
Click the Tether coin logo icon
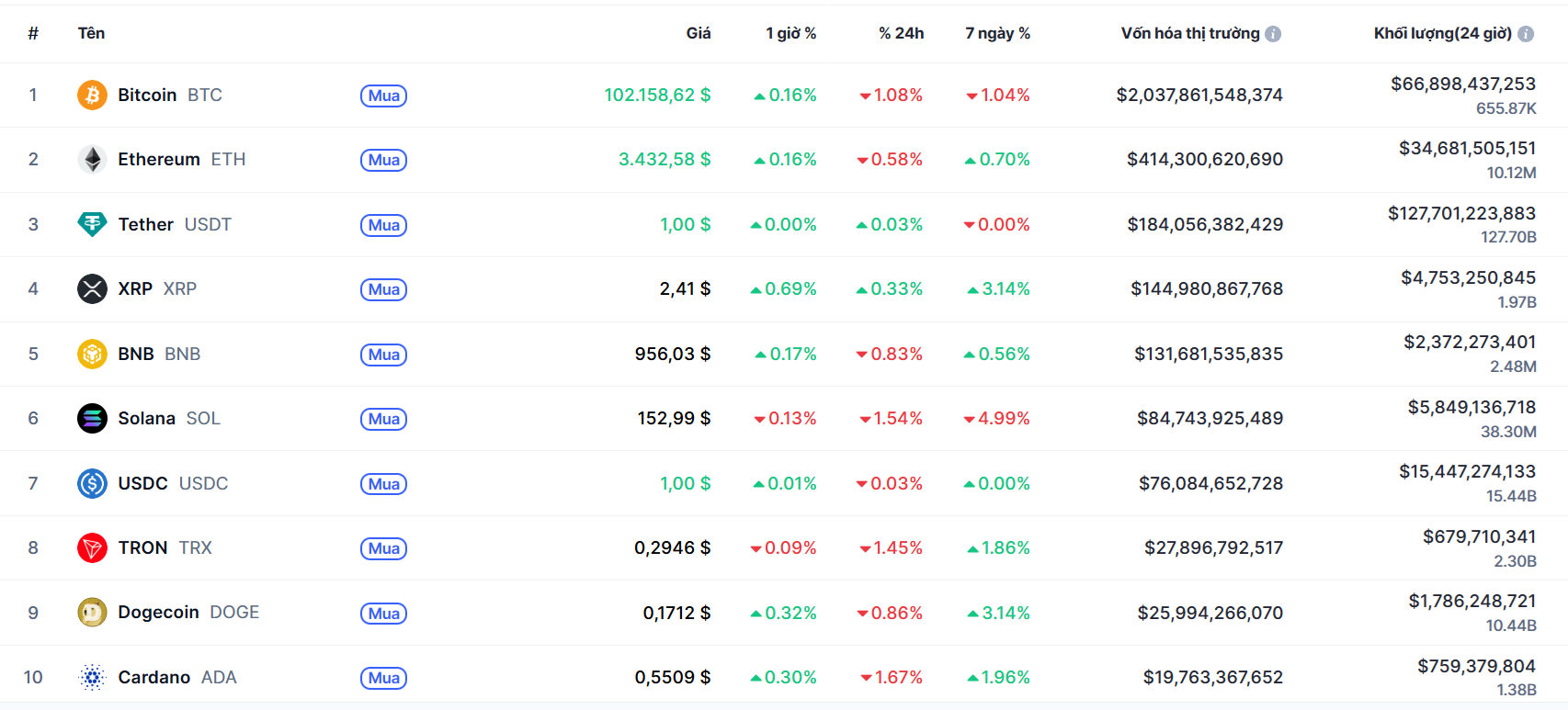coord(92,224)
